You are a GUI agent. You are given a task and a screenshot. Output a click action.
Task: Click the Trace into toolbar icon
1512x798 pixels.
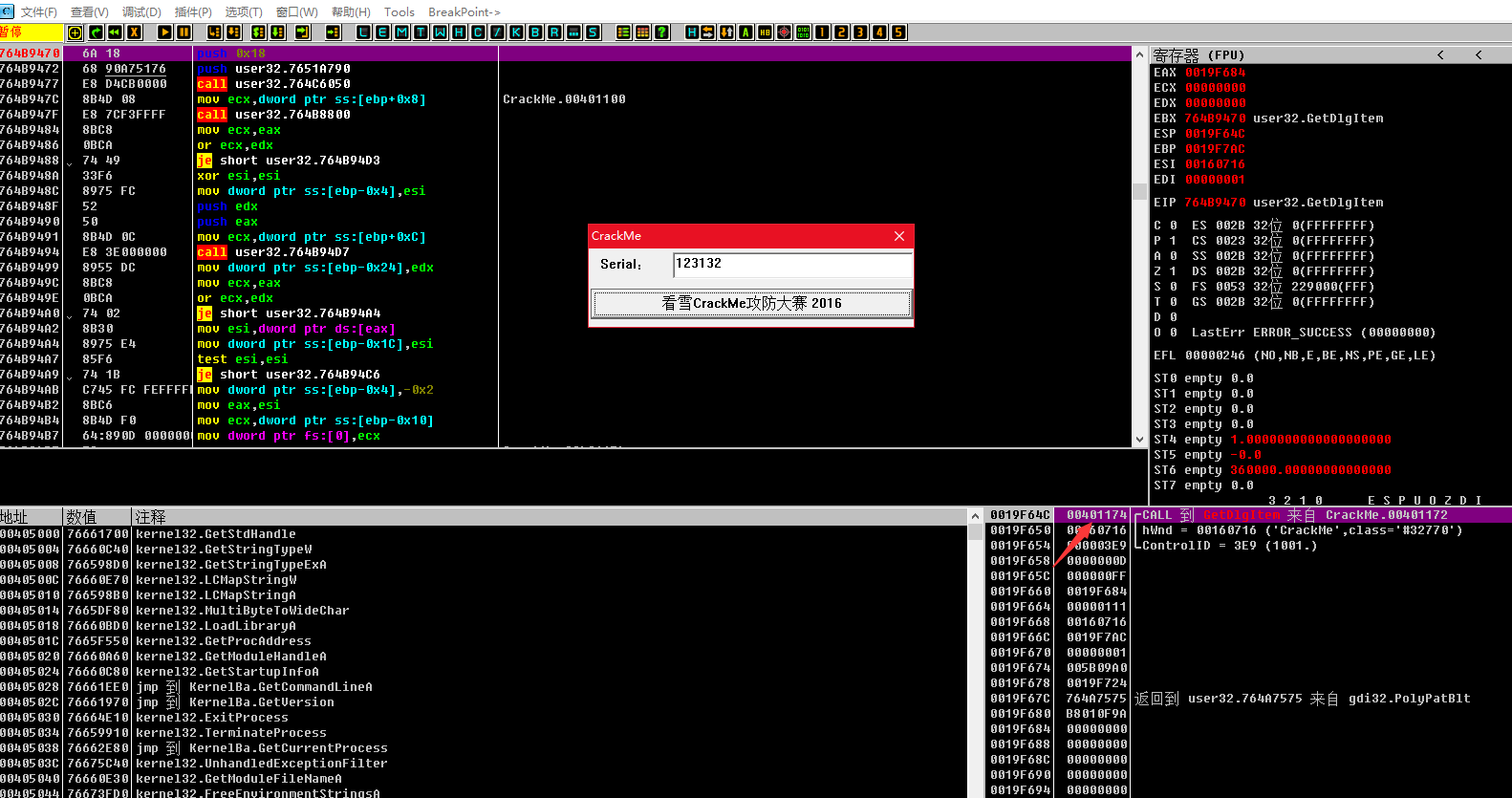click(x=258, y=32)
